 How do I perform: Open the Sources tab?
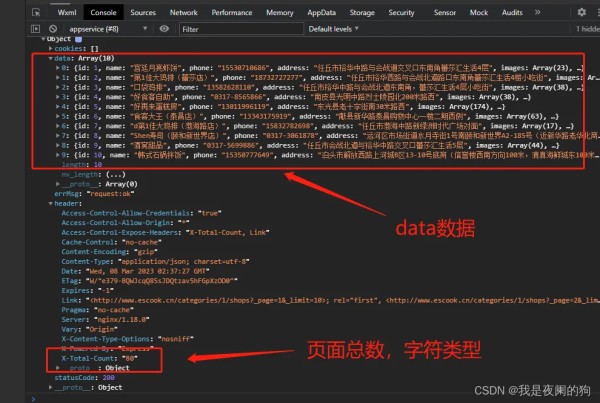click(x=143, y=13)
